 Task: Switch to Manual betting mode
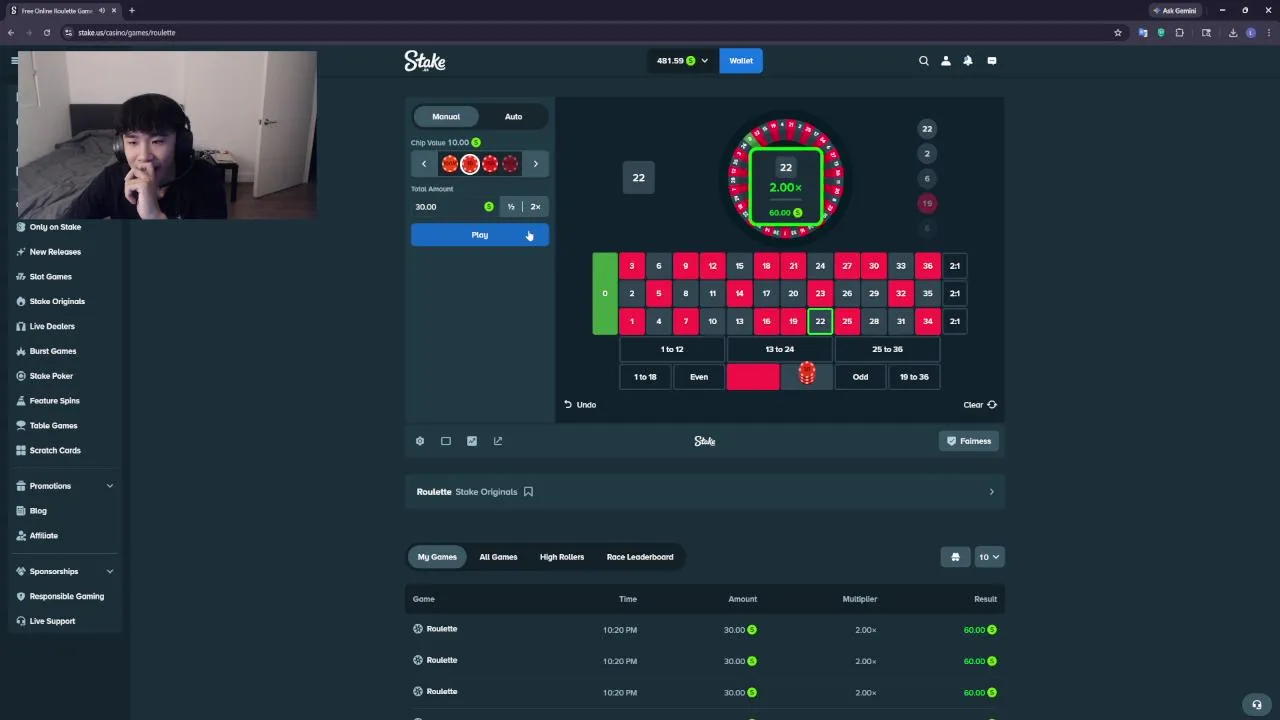446,117
